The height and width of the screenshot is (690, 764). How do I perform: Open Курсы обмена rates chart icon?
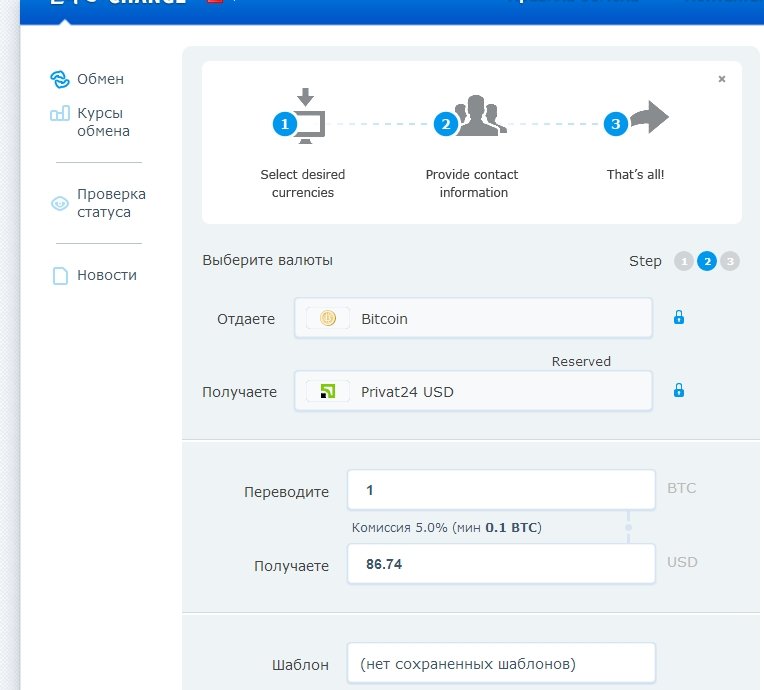point(60,114)
